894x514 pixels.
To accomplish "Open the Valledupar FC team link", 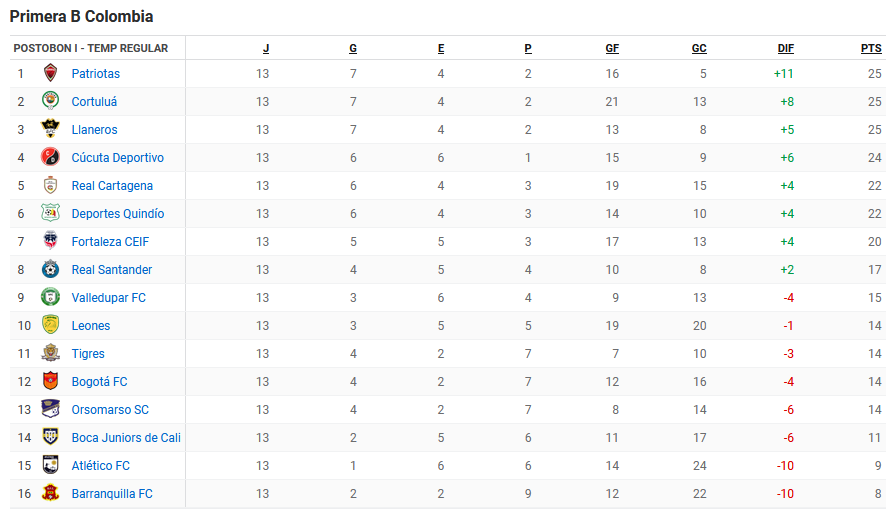I will coord(108,297).
